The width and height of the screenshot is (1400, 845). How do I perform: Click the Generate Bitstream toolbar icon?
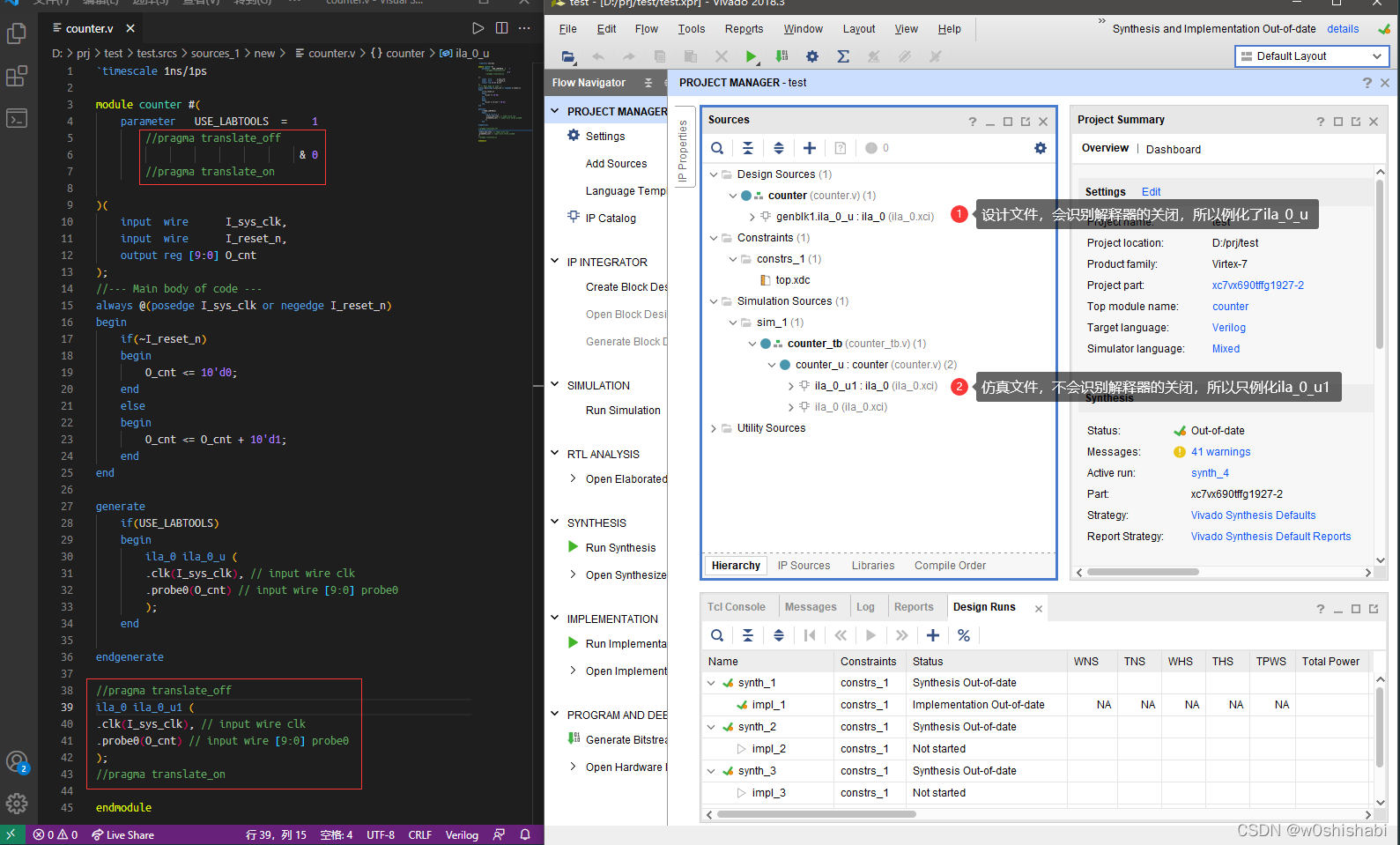pos(781,56)
